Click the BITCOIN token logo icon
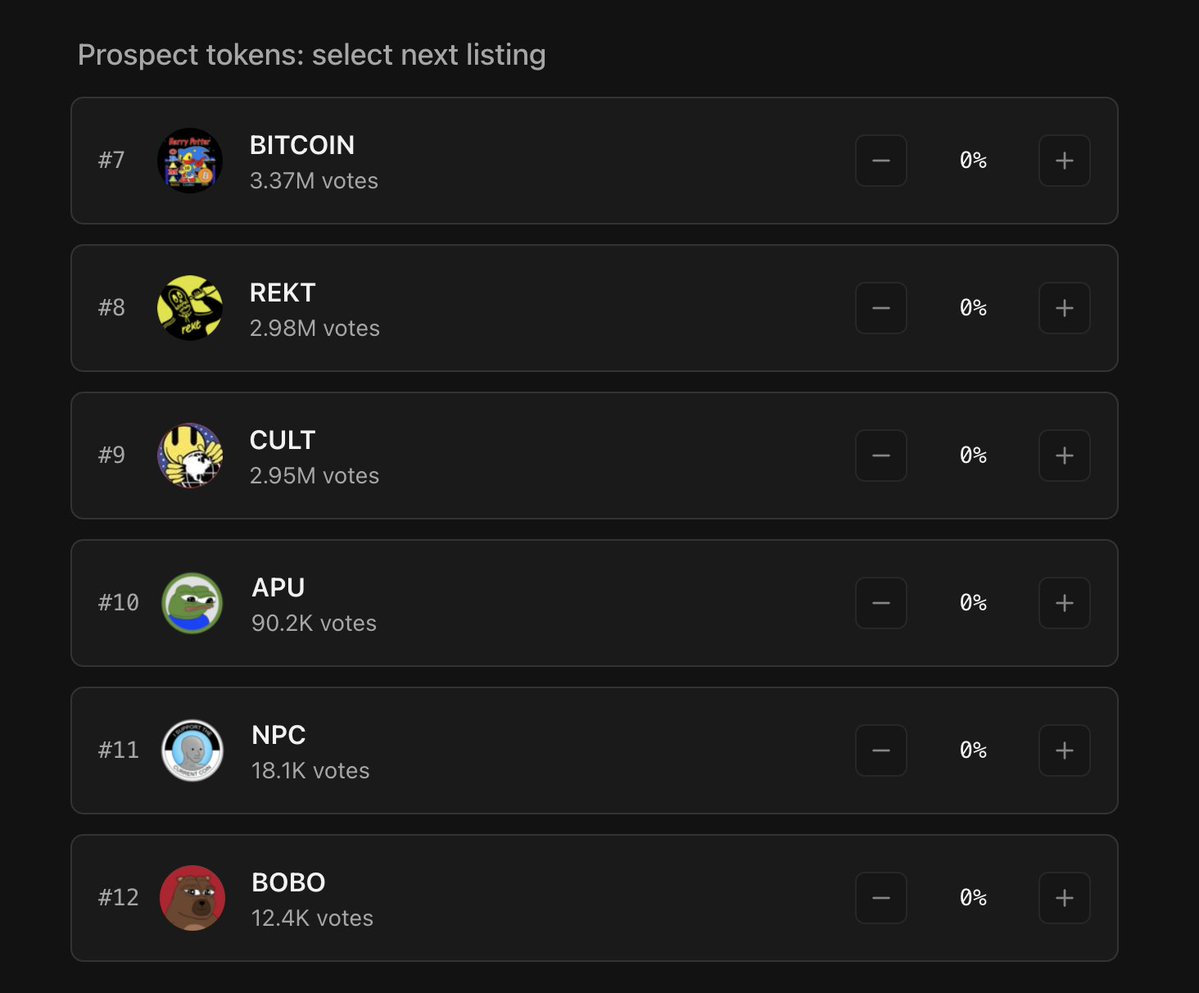This screenshot has height=993, width=1199. (x=190, y=161)
